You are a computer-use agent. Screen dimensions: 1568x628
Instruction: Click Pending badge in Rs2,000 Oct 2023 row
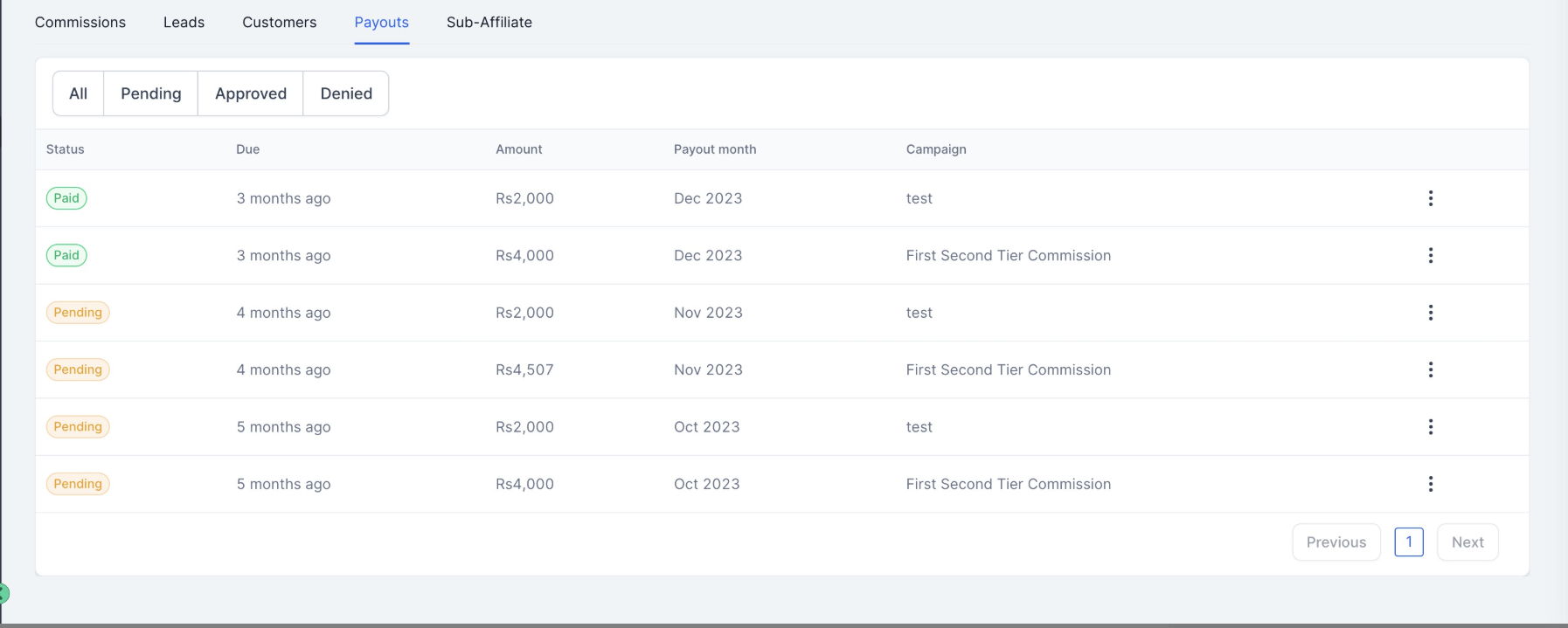pyautogui.click(x=78, y=427)
